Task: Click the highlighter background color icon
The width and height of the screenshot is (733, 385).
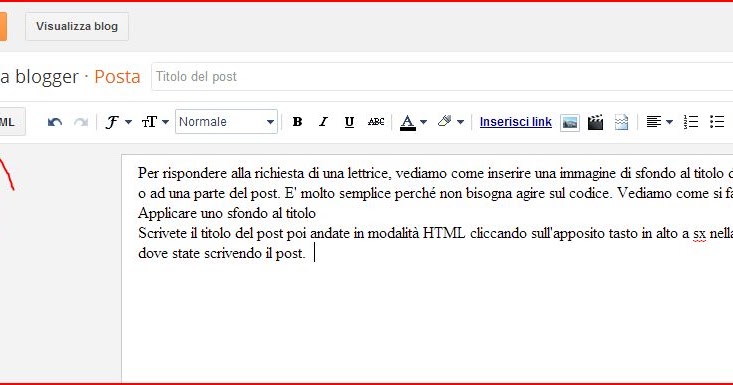Action: (x=445, y=121)
